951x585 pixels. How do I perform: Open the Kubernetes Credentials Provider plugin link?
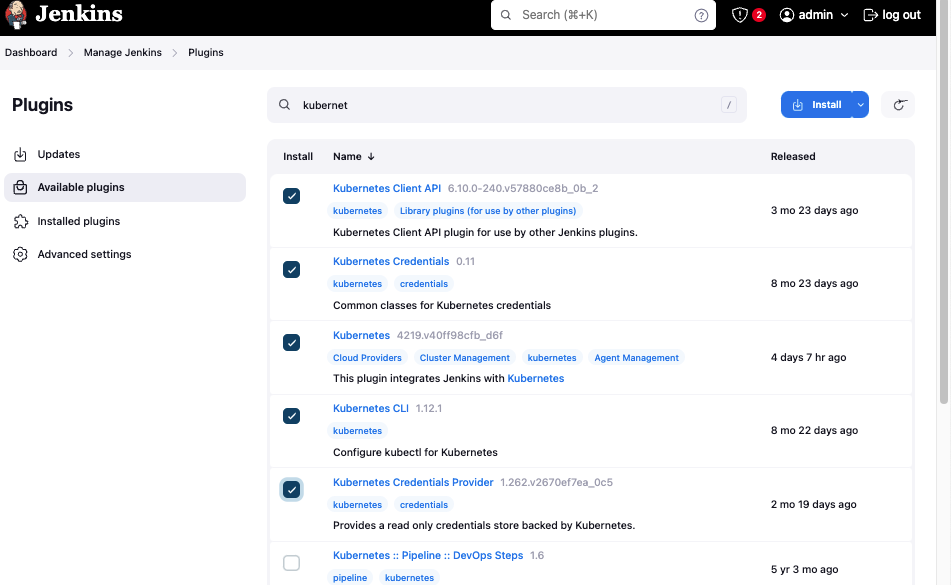[413, 482]
